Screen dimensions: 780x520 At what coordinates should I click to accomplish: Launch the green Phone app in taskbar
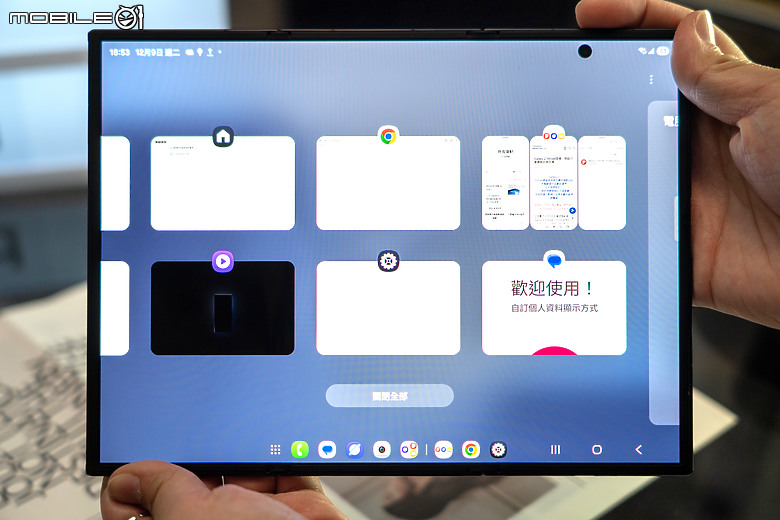coord(299,450)
